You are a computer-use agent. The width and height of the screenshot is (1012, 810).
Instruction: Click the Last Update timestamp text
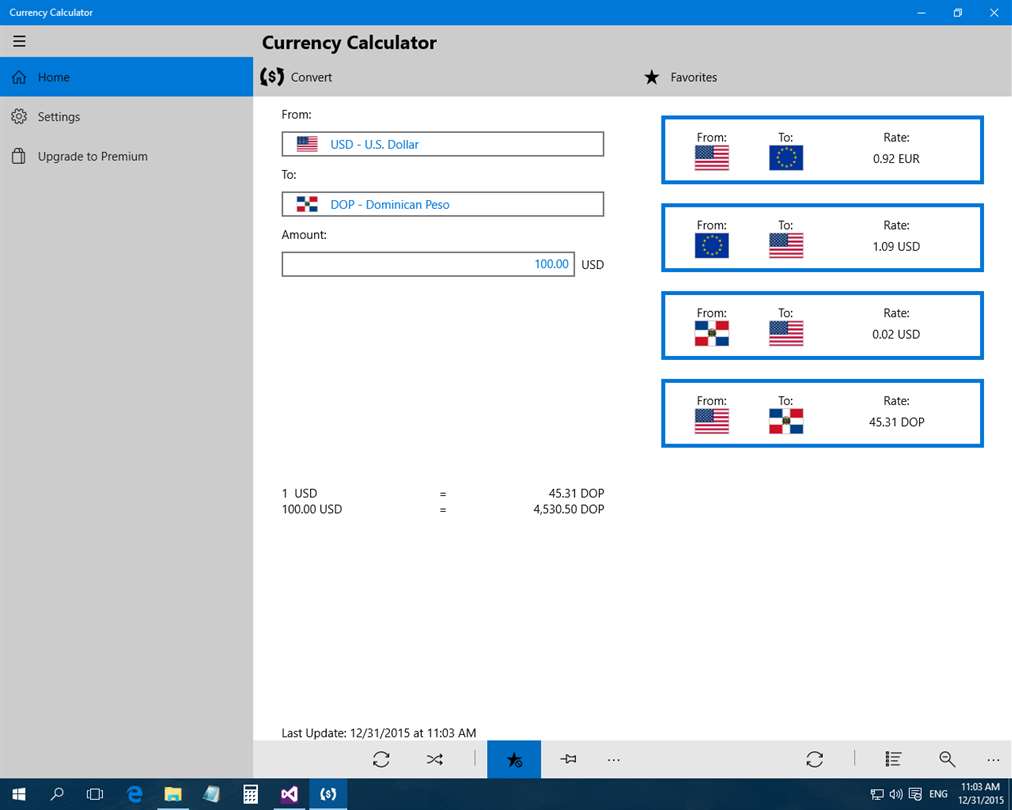(379, 733)
